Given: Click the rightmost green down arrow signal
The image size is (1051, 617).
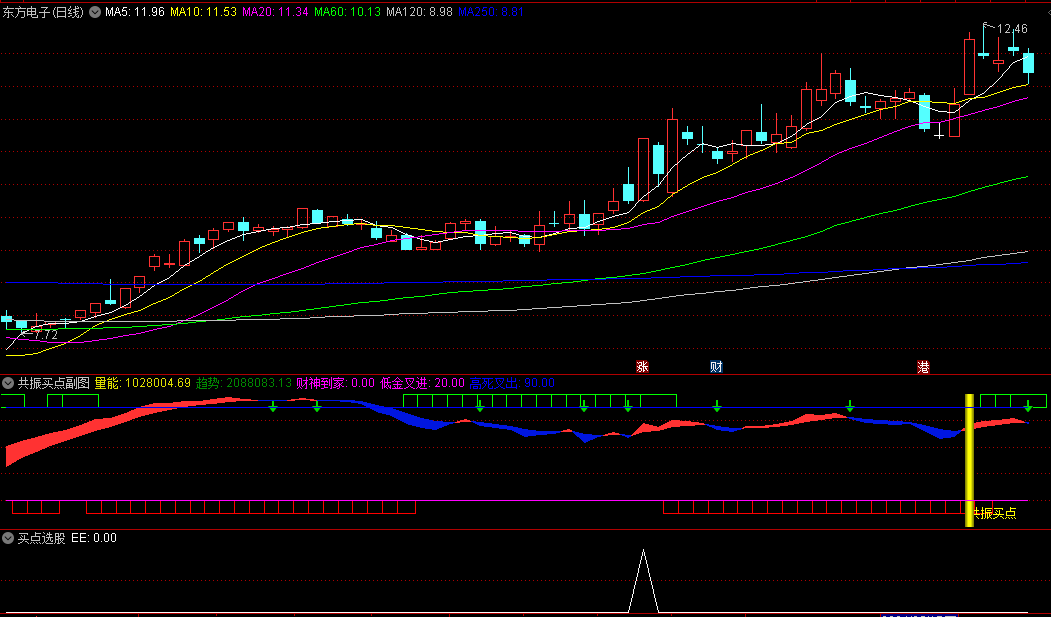Looking at the screenshot, I should pyautogui.click(x=1027, y=405).
